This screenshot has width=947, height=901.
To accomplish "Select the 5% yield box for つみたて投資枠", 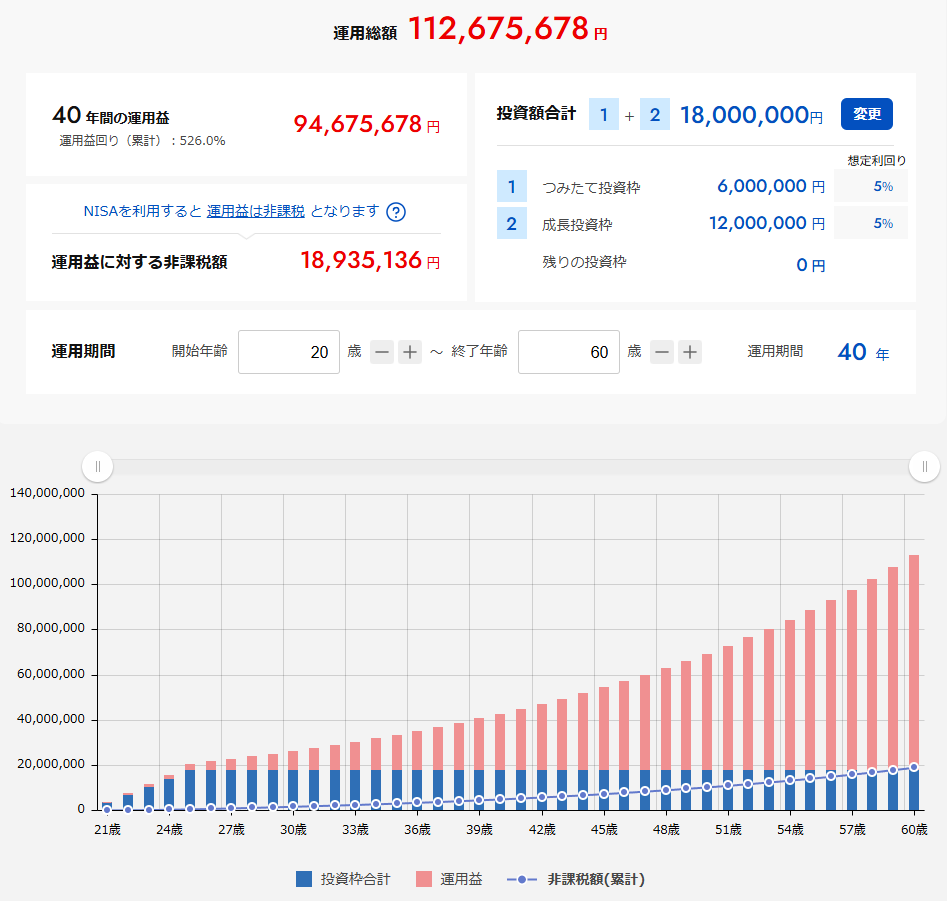I will [x=870, y=186].
